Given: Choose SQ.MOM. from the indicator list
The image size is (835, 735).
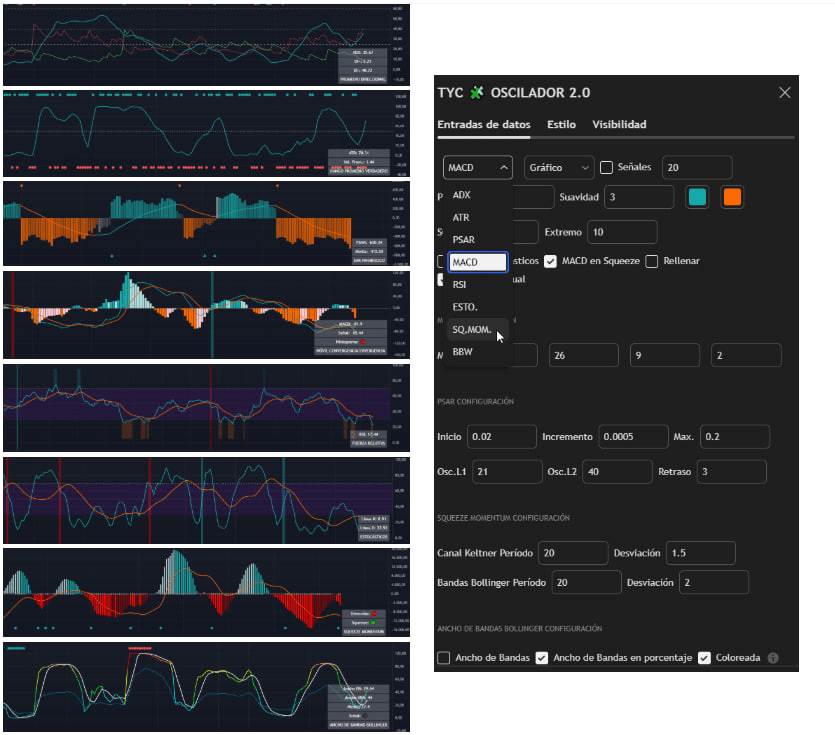Looking at the screenshot, I should click(x=470, y=329).
